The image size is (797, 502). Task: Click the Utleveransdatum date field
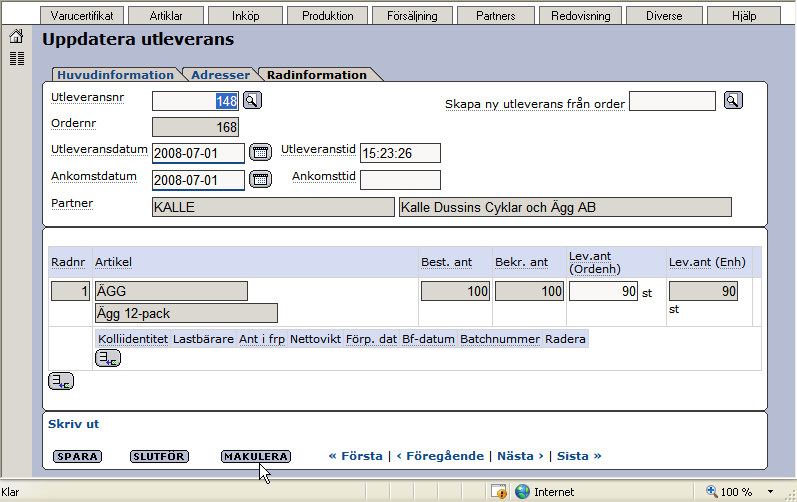(x=198, y=153)
